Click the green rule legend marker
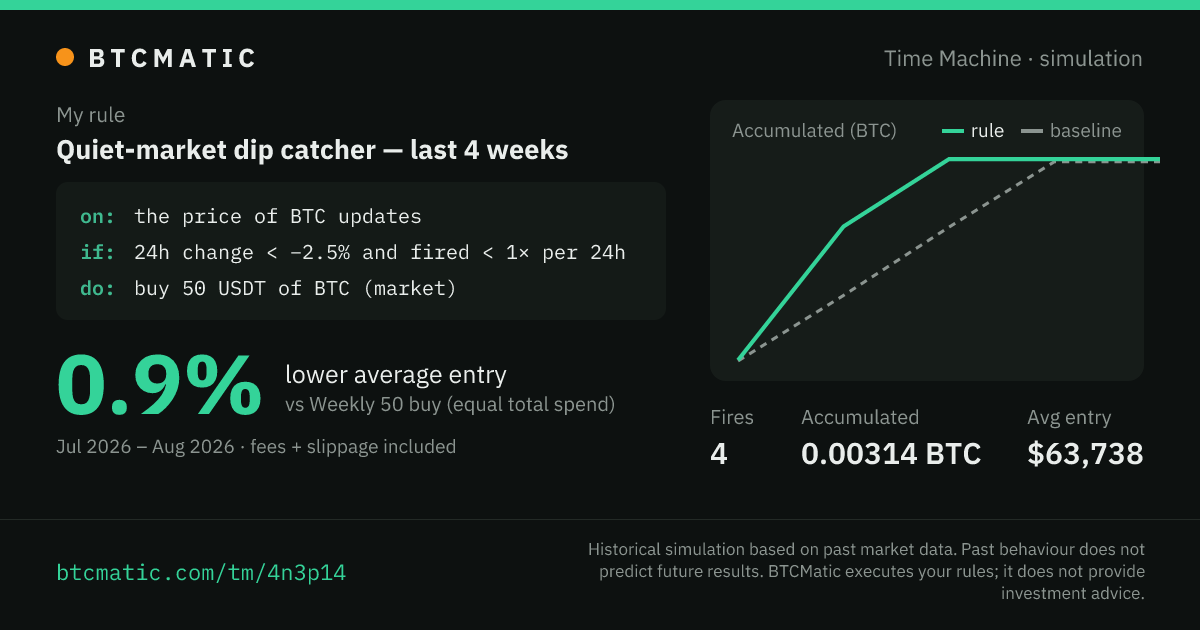The image size is (1200, 630). click(x=953, y=131)
